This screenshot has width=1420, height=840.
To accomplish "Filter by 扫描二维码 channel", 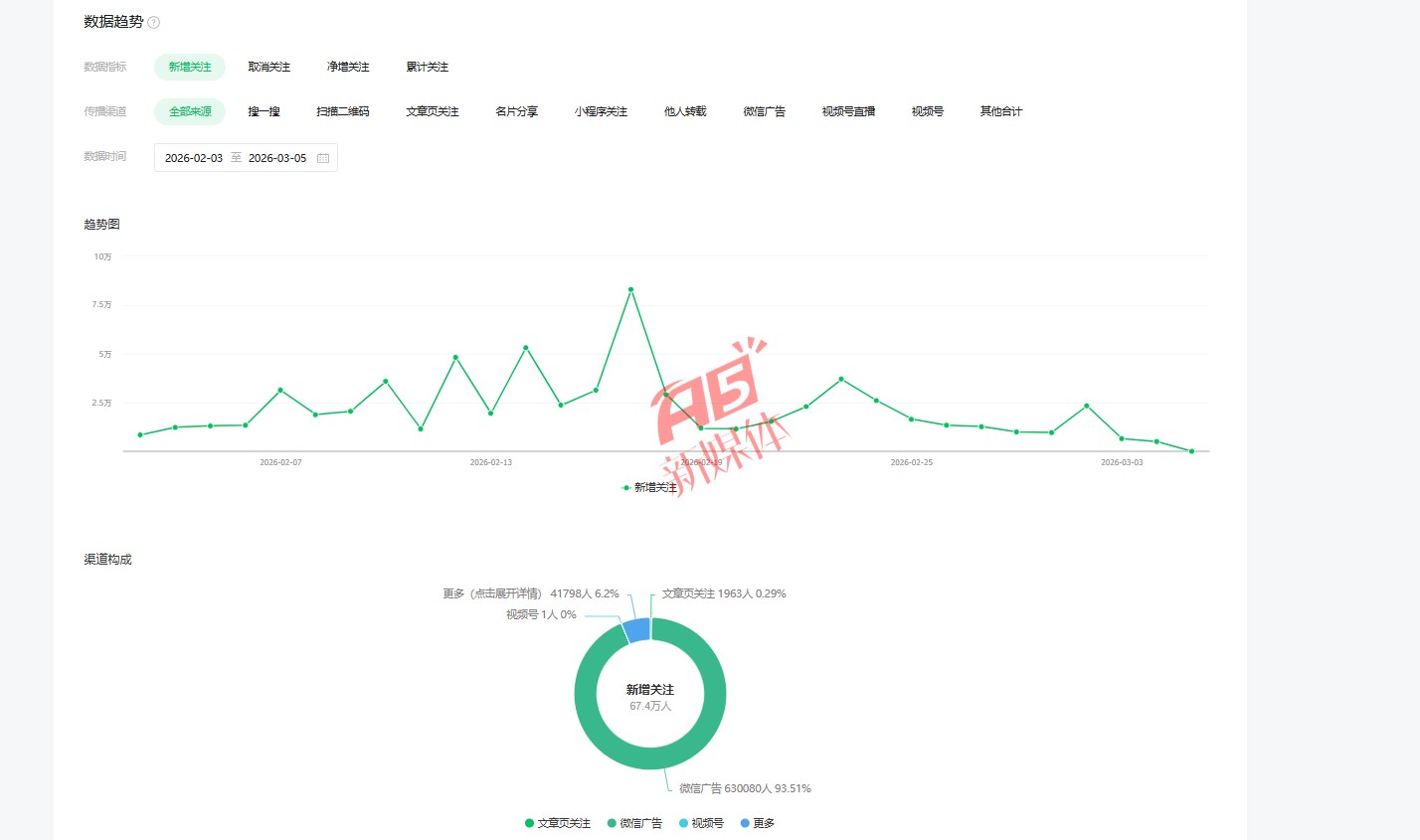I will point(343,111).
